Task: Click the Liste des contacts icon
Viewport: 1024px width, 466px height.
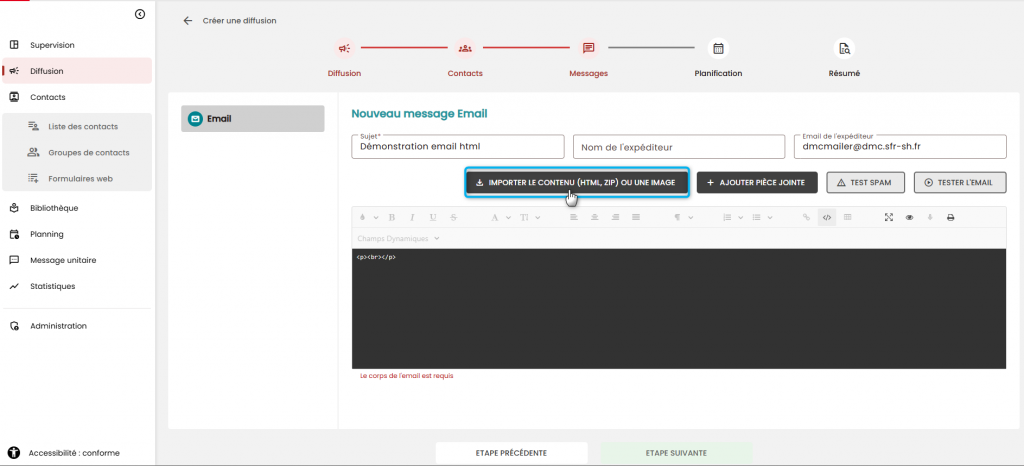Action: (33, 126)
